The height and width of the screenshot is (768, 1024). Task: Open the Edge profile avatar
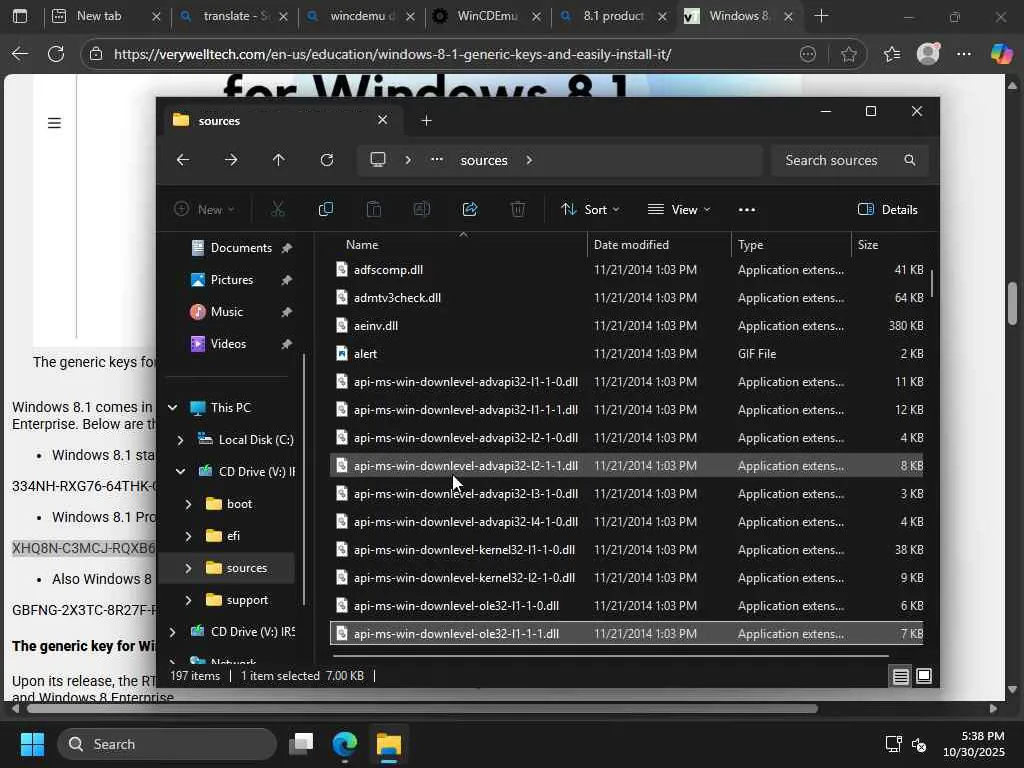[x=928, y=54]
